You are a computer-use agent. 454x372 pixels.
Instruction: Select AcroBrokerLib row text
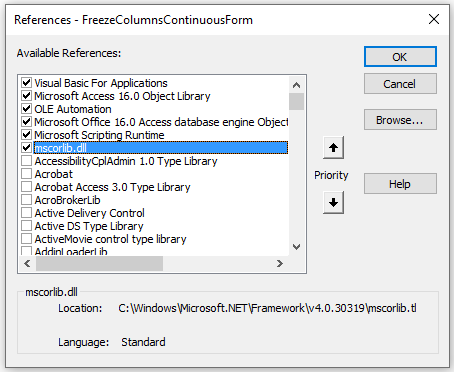[67, 200]
